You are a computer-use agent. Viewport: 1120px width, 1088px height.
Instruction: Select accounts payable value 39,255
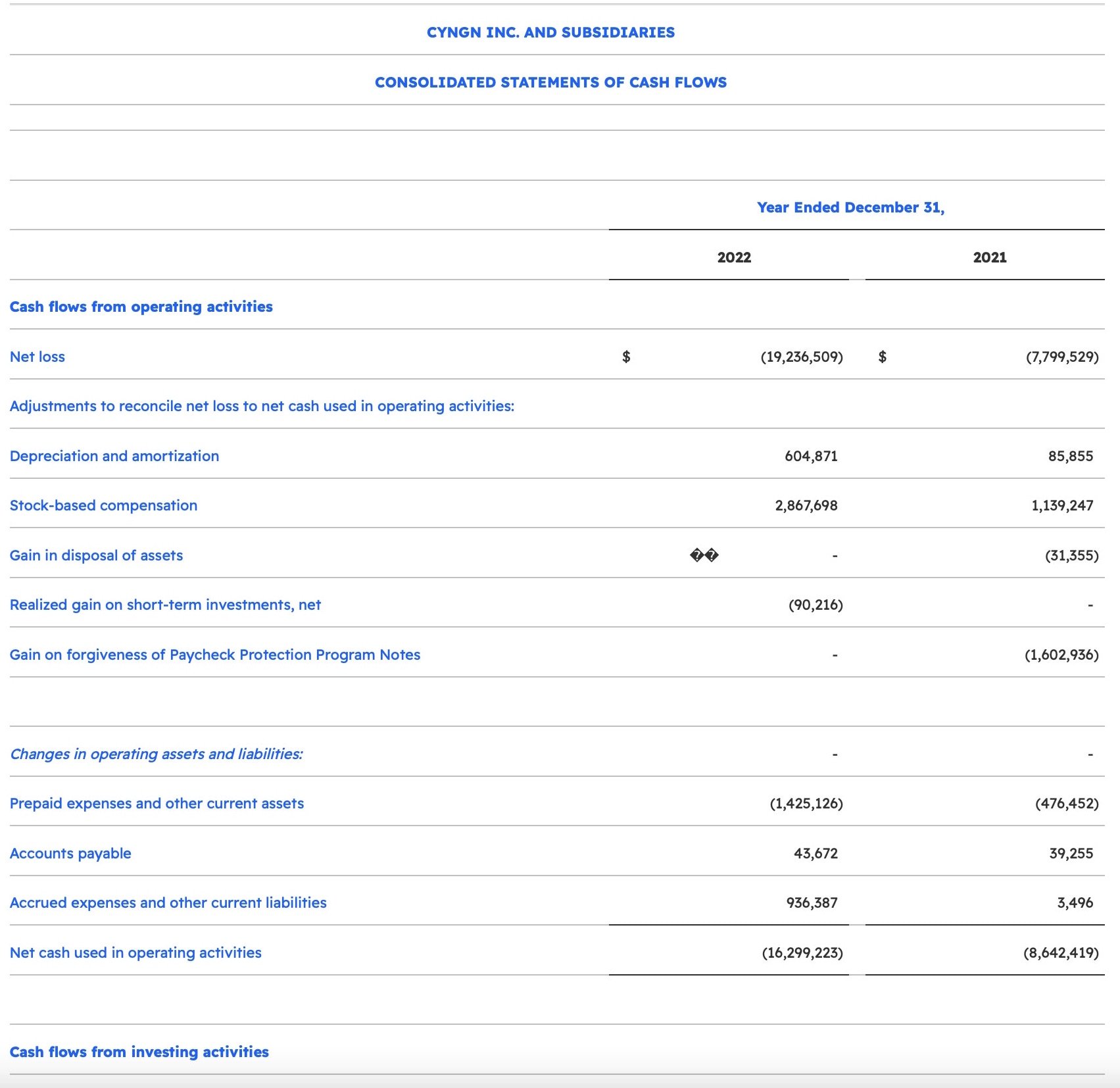coord(1071,853)
